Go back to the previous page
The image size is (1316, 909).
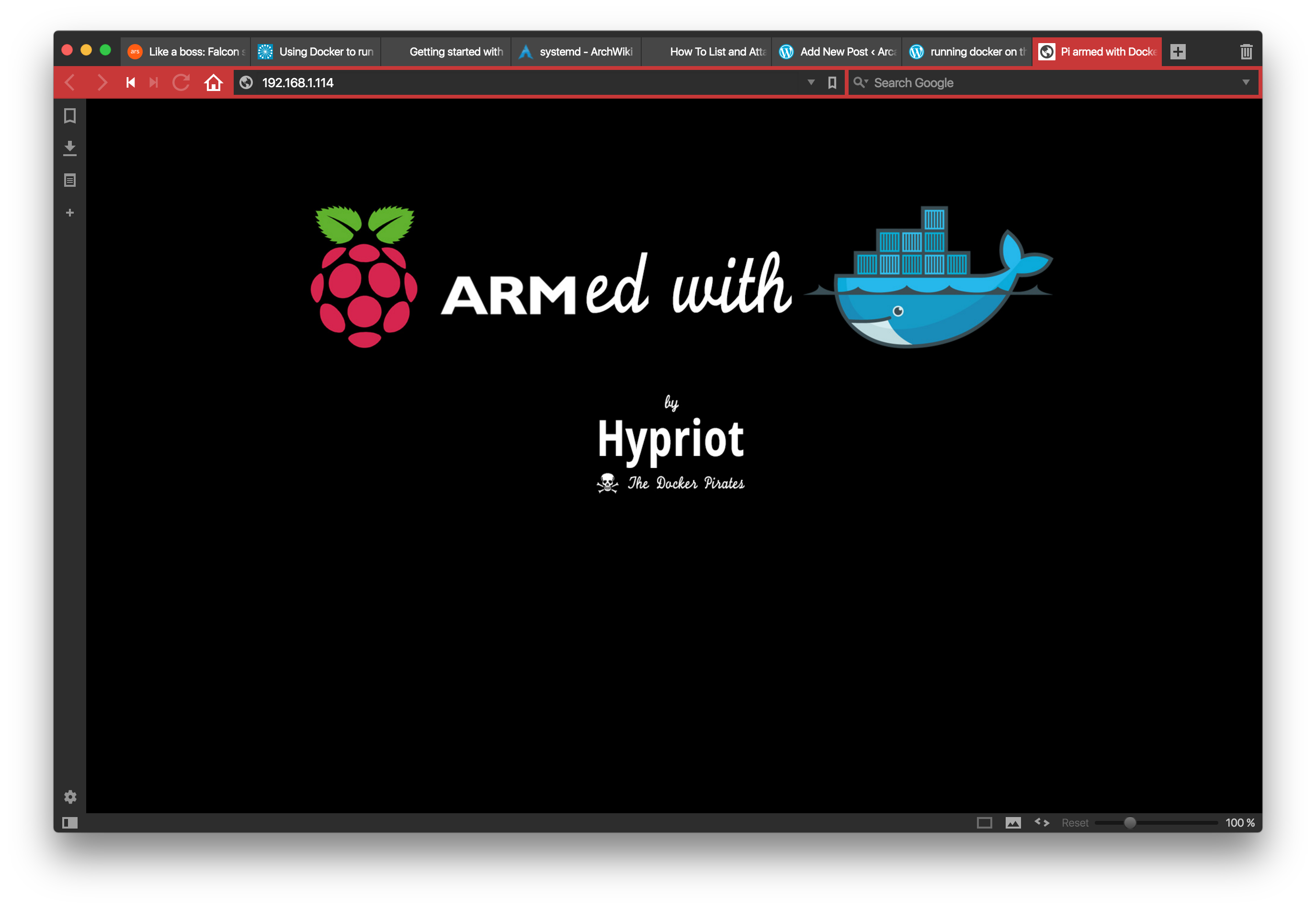[x=70, y=82]
